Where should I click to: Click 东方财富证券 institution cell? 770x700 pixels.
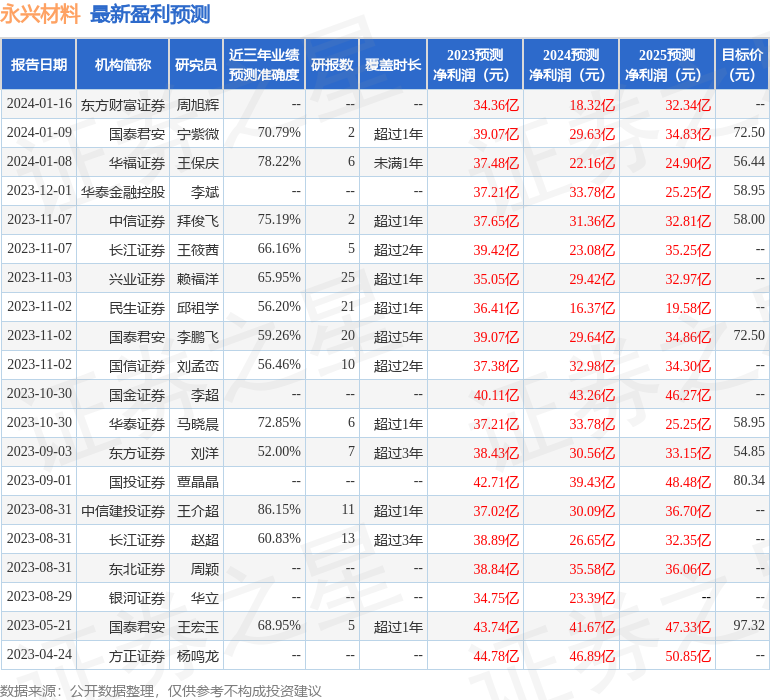123,105
